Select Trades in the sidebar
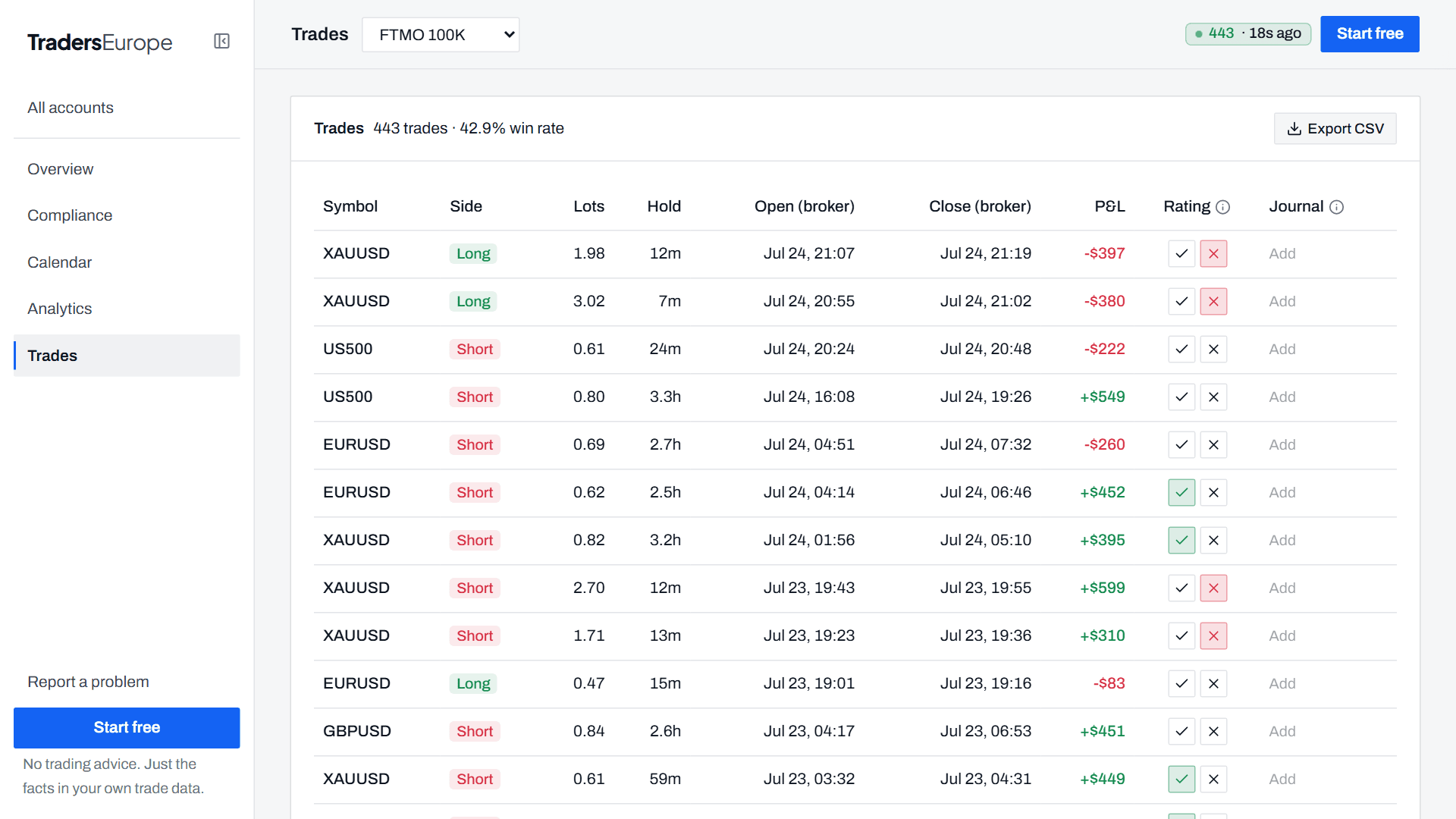This screenshot has width=1456, height=819. pyautogui.click(x=127, y=356)
